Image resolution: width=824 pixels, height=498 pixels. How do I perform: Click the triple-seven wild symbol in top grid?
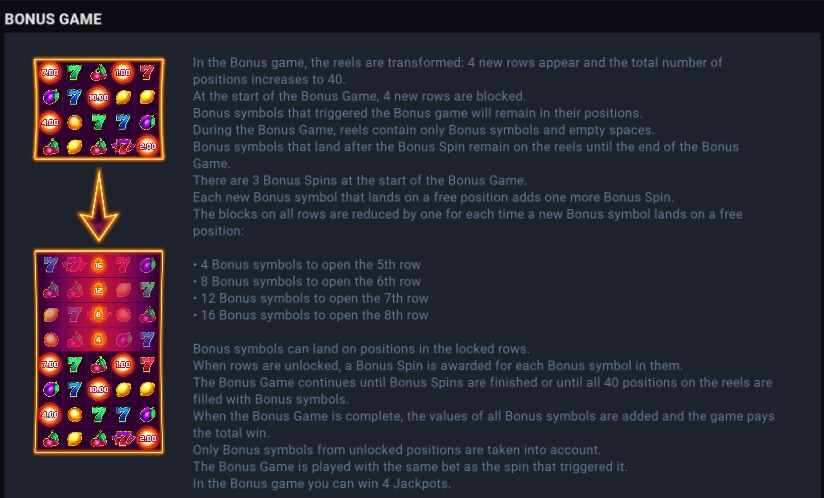(123, 146)
